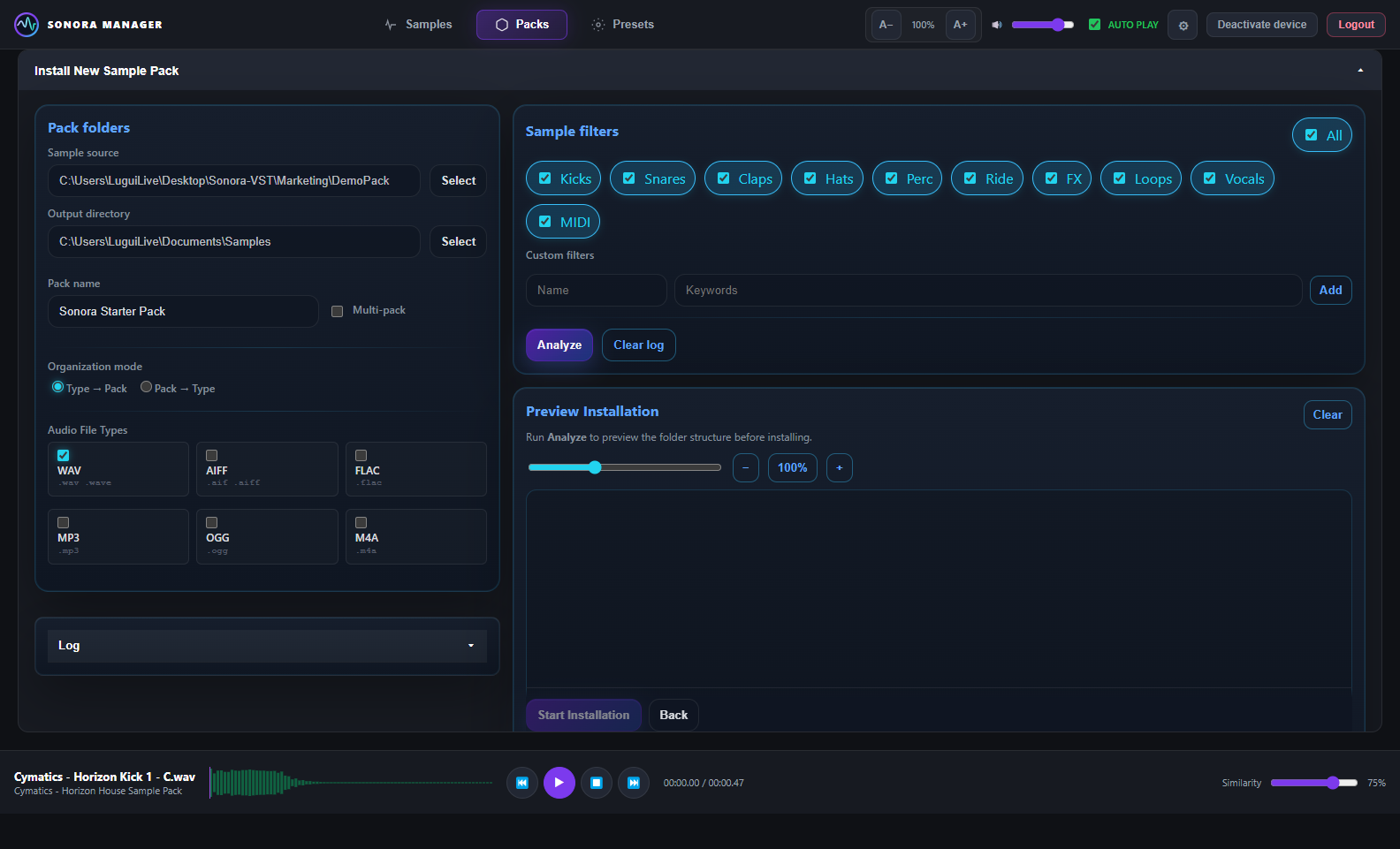1400x849 pixels.
Task: Uncheck the MIDI filter
Action: 545,222
